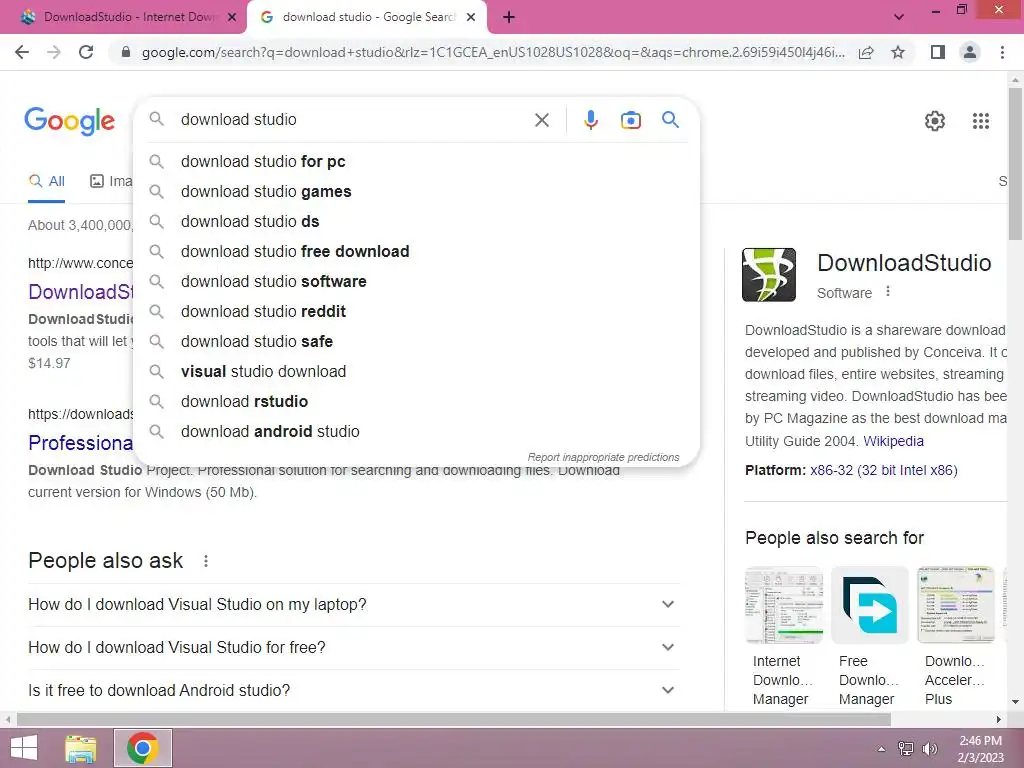Open the tab search chevron

[x=899, y=17]
